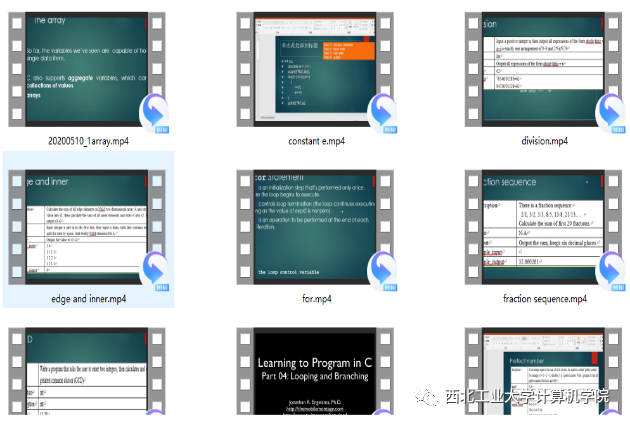Click the file name label 'for.mp4'
Screen dimensions: 630x424
pyautogui.click(x=315, y=298)
